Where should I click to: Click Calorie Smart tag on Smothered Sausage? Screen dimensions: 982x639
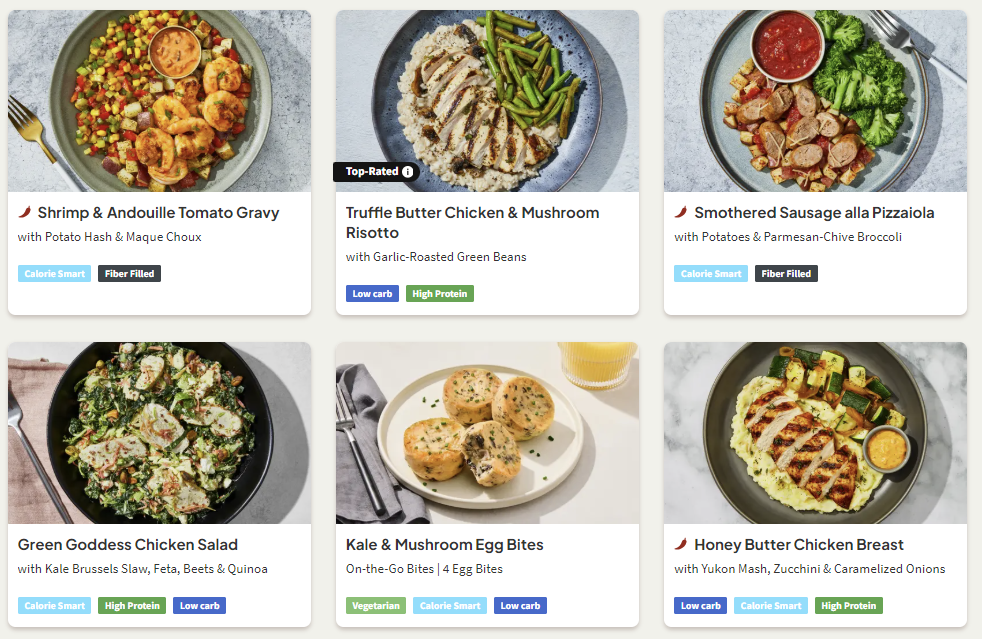(x=710, y=273)
